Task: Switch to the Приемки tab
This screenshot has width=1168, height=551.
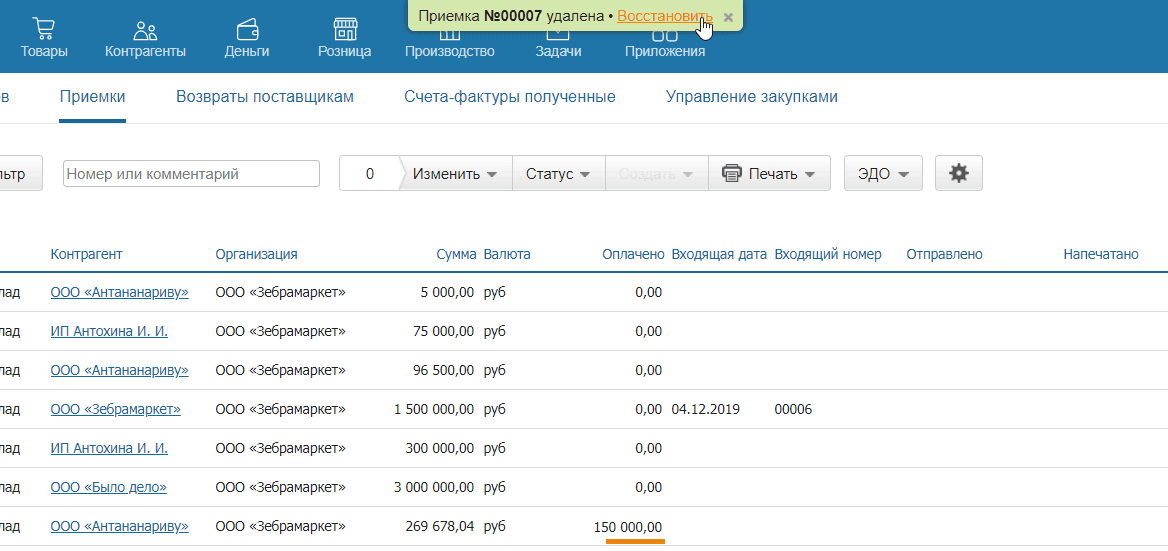Action: click(92, 97)
